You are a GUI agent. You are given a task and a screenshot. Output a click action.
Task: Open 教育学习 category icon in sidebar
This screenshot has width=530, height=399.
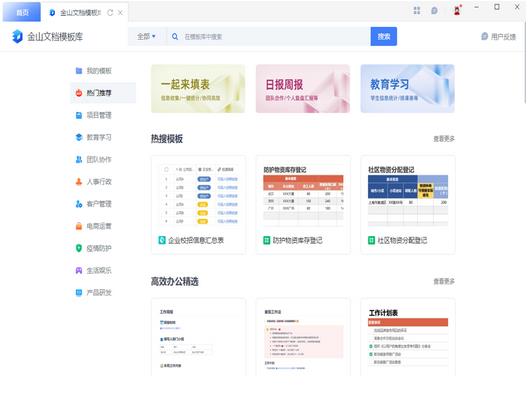tap(79, 137)
